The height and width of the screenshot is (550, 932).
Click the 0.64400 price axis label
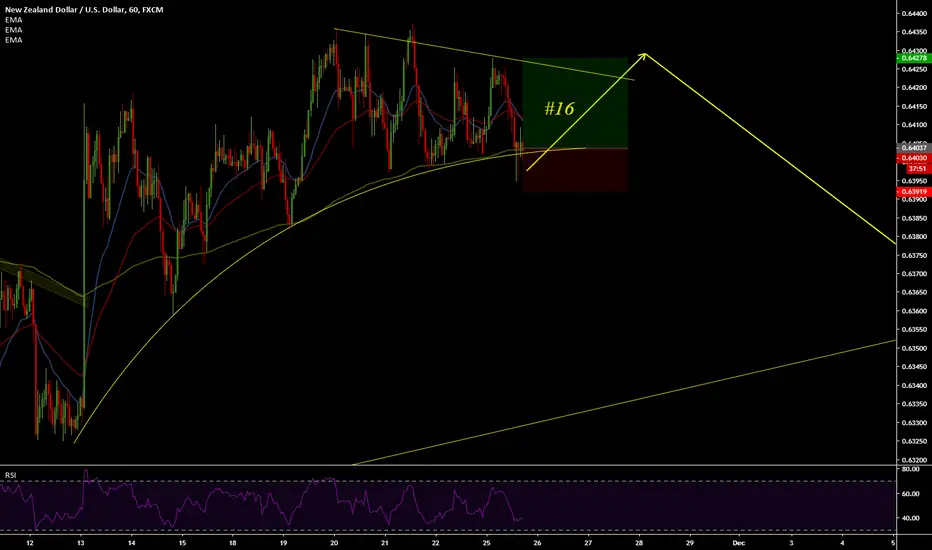point(914,13)
